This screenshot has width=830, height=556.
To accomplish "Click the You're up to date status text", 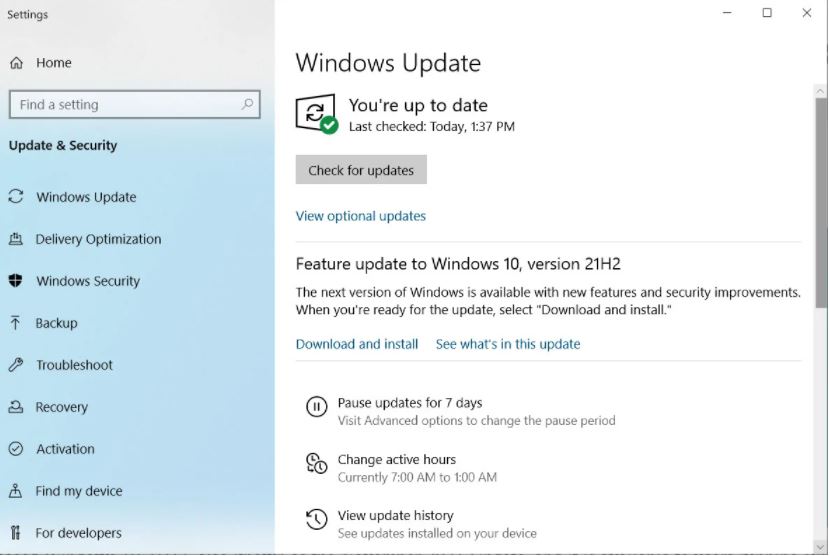I will [418, 105].
